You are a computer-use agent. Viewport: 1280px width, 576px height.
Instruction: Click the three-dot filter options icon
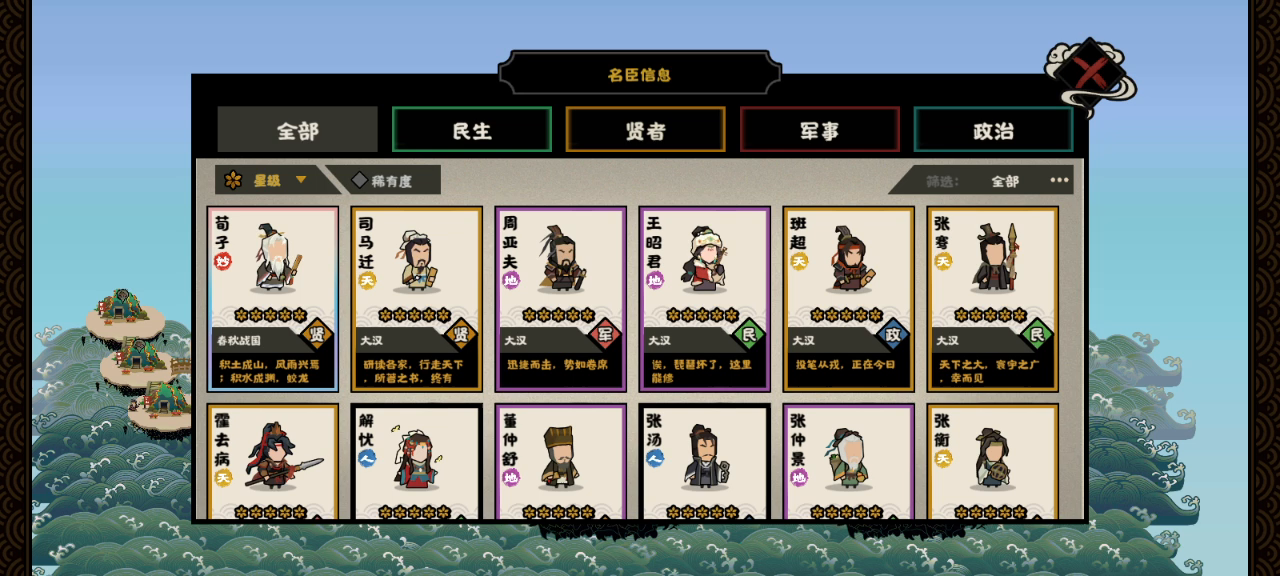[x=1059, y=181]
